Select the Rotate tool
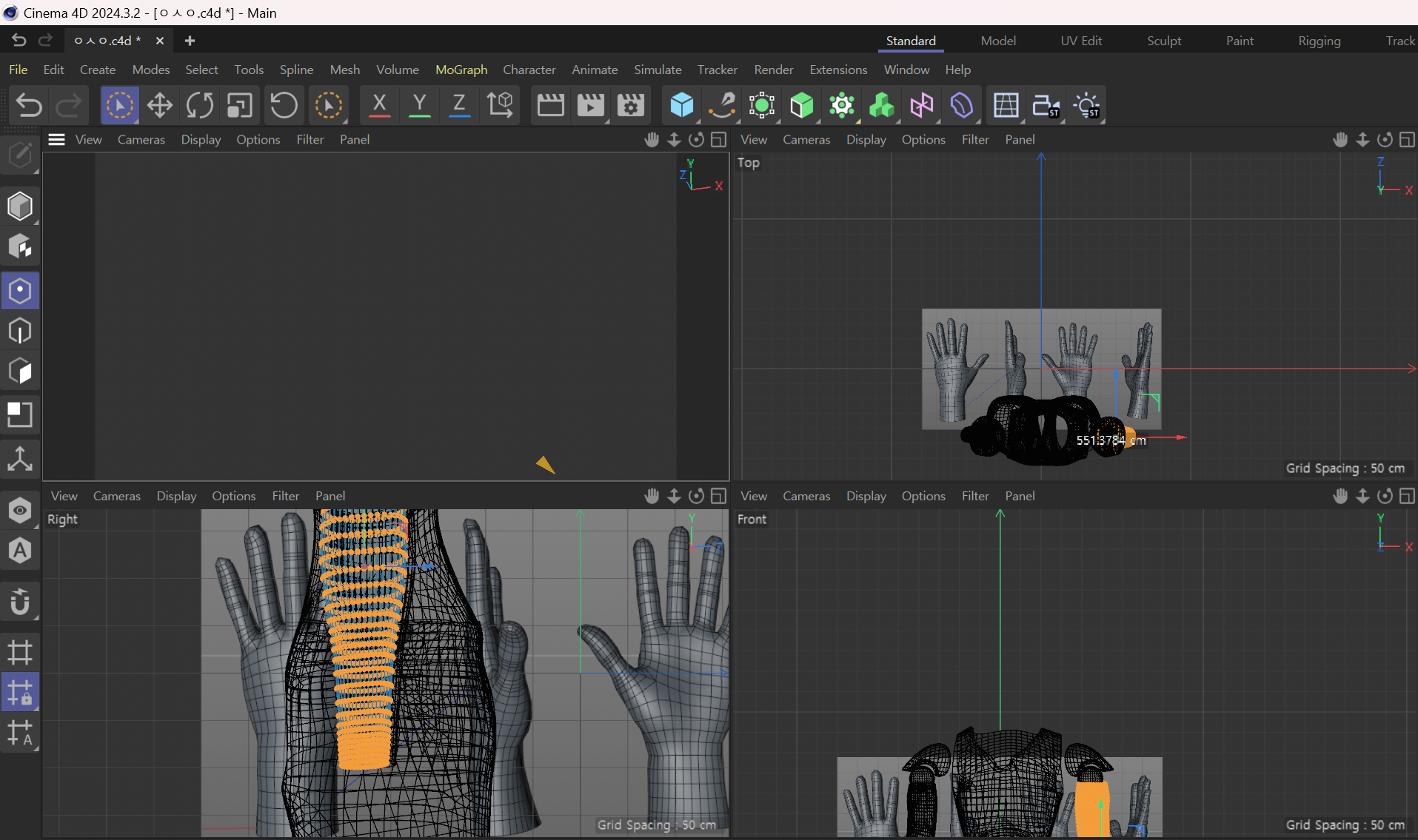The height and width of the screenshot is (840, 1418). (x=199, y=106)
